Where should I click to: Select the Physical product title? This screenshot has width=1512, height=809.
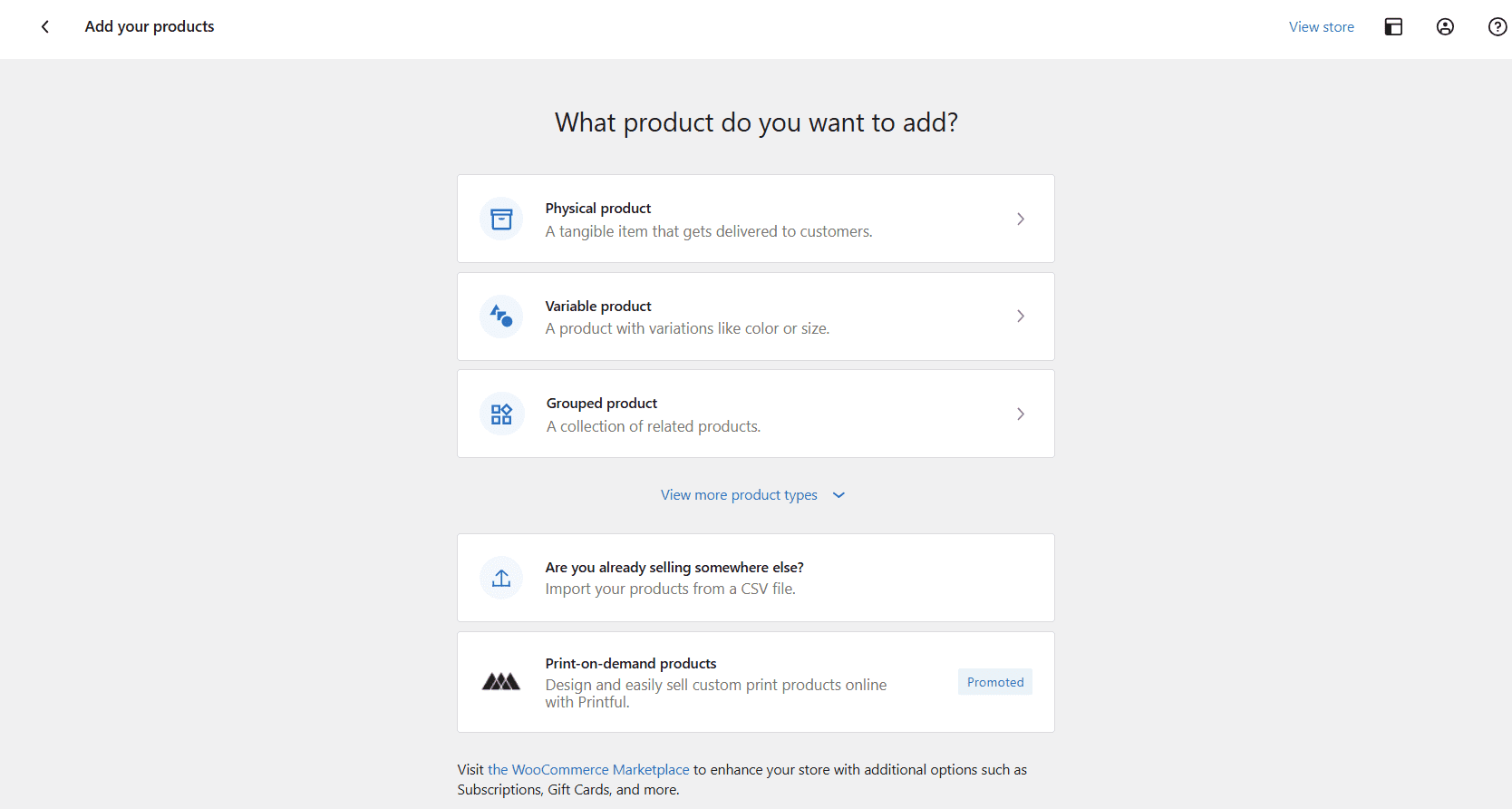pos(597,209)
